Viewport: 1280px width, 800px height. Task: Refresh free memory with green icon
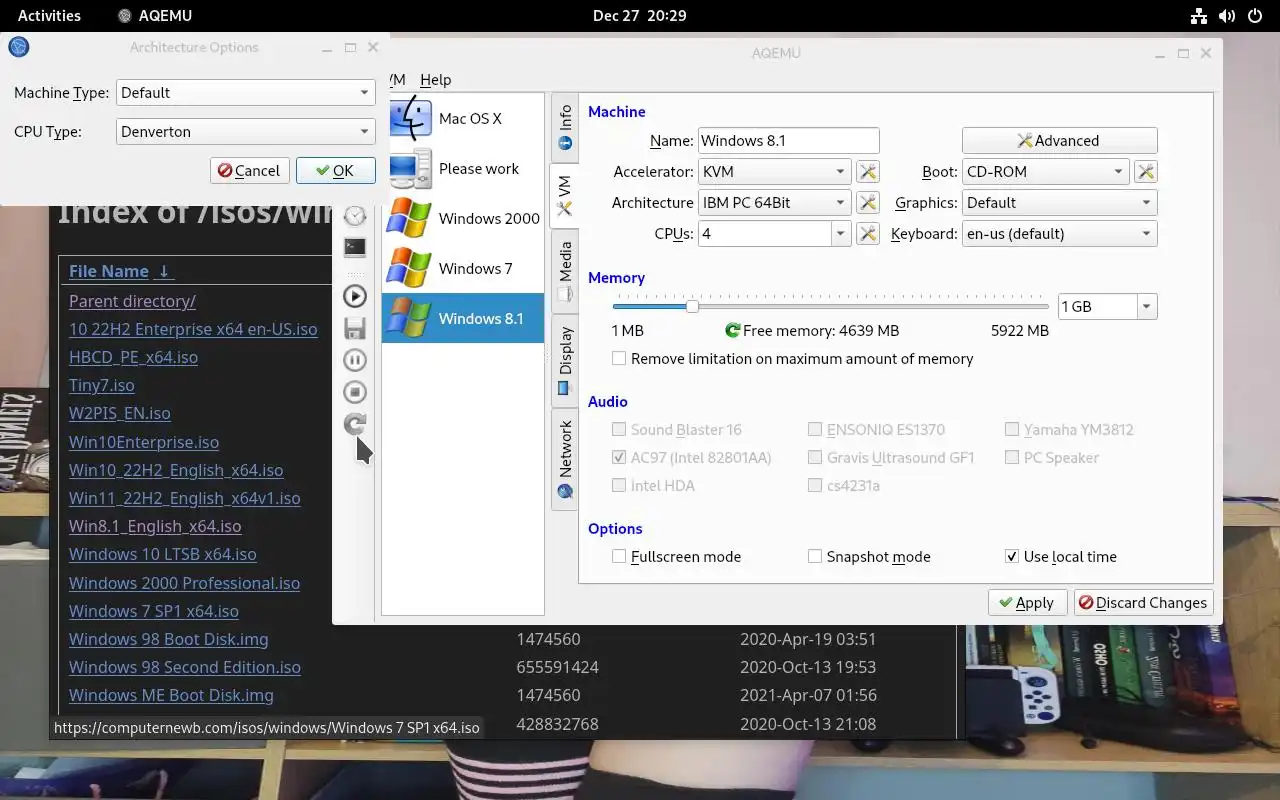[732, 330]
